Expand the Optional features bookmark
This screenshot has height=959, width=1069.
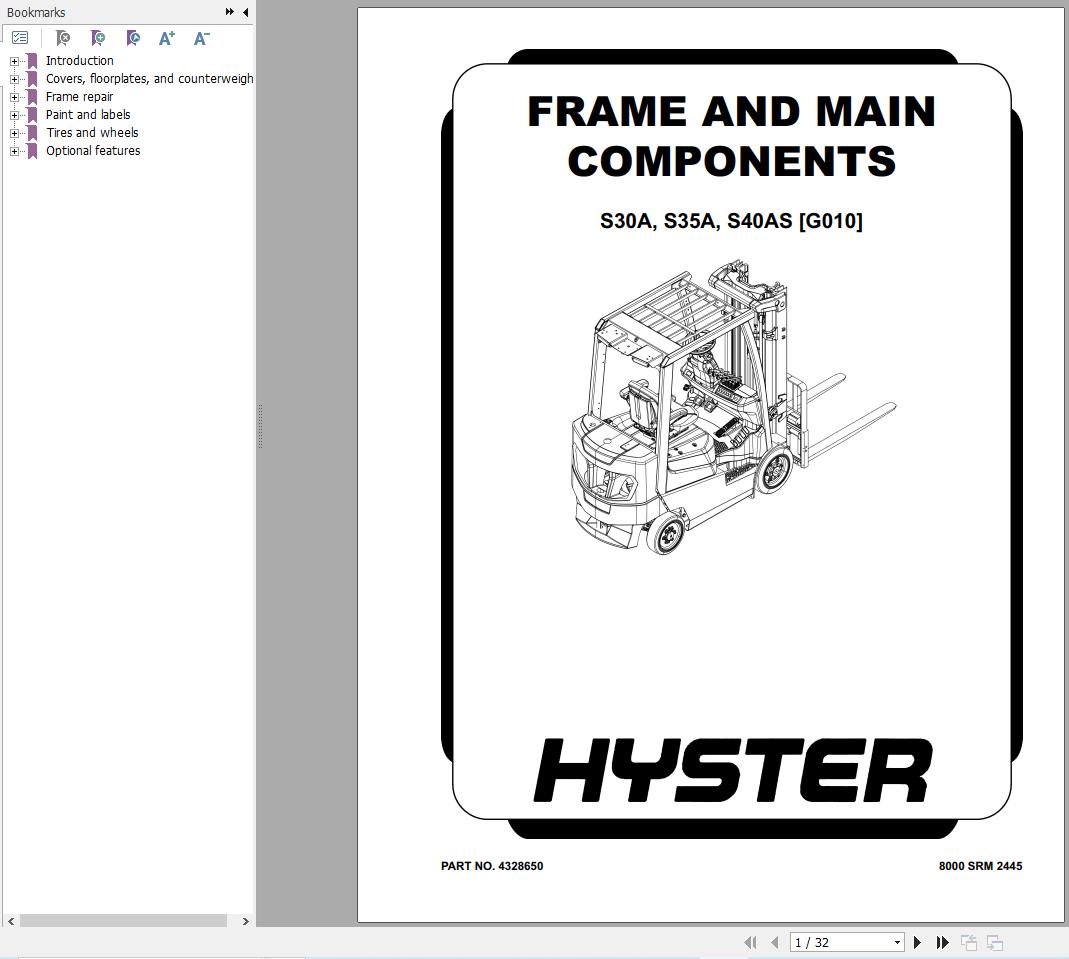14,151
